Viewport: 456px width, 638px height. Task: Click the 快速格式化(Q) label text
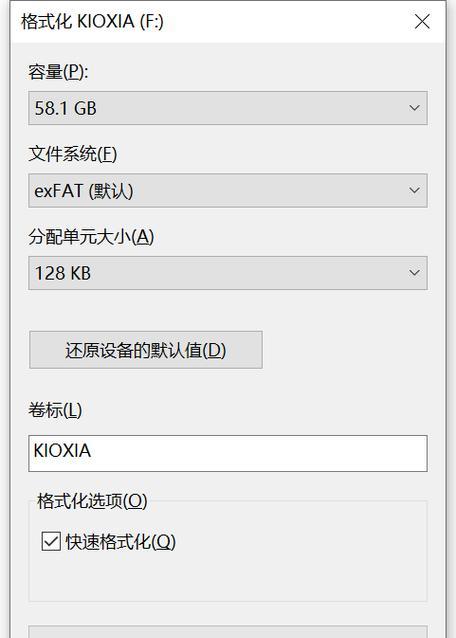(120, 542)
